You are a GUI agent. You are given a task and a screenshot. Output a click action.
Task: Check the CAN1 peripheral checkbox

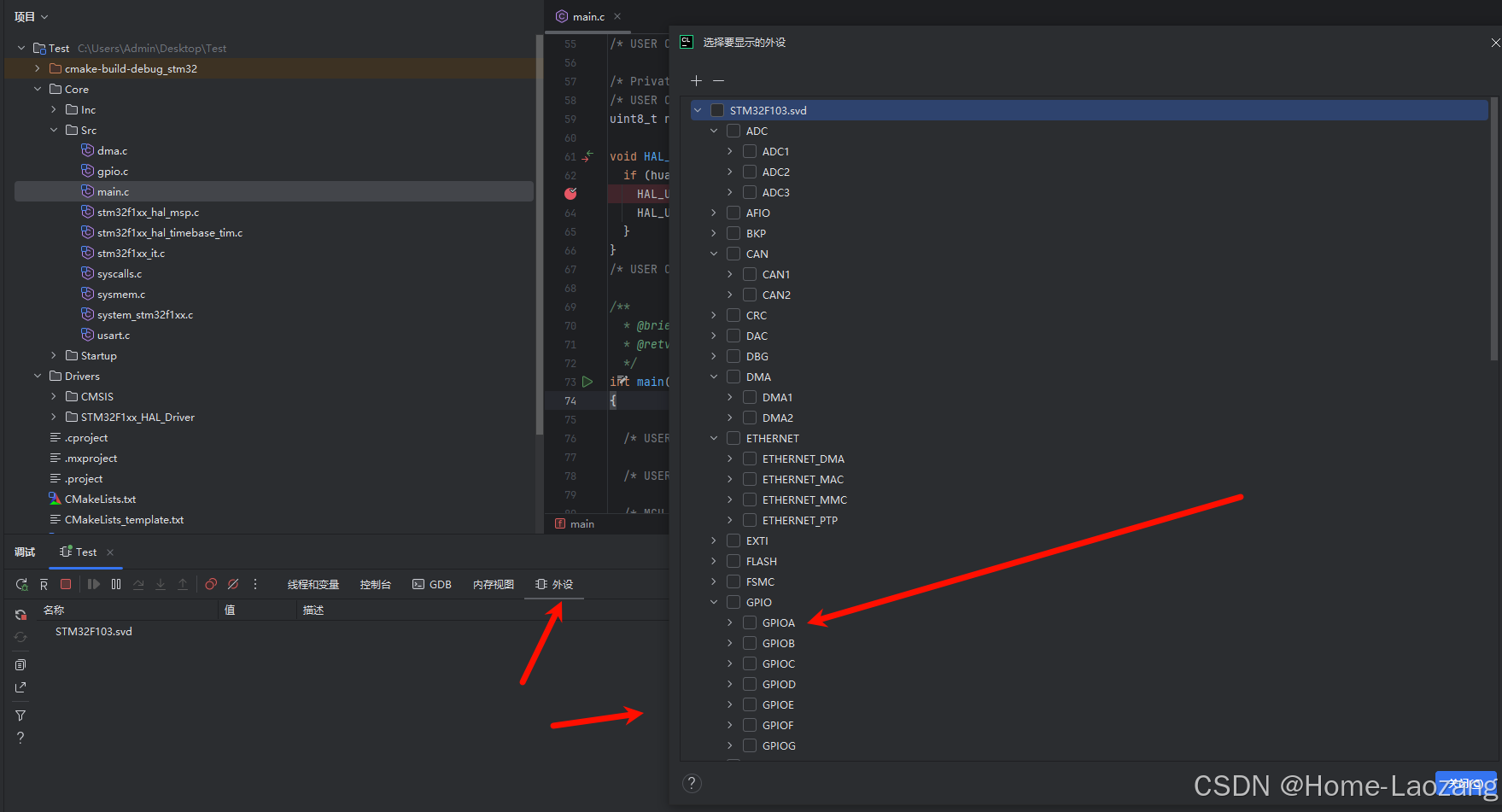coord(750,274)
